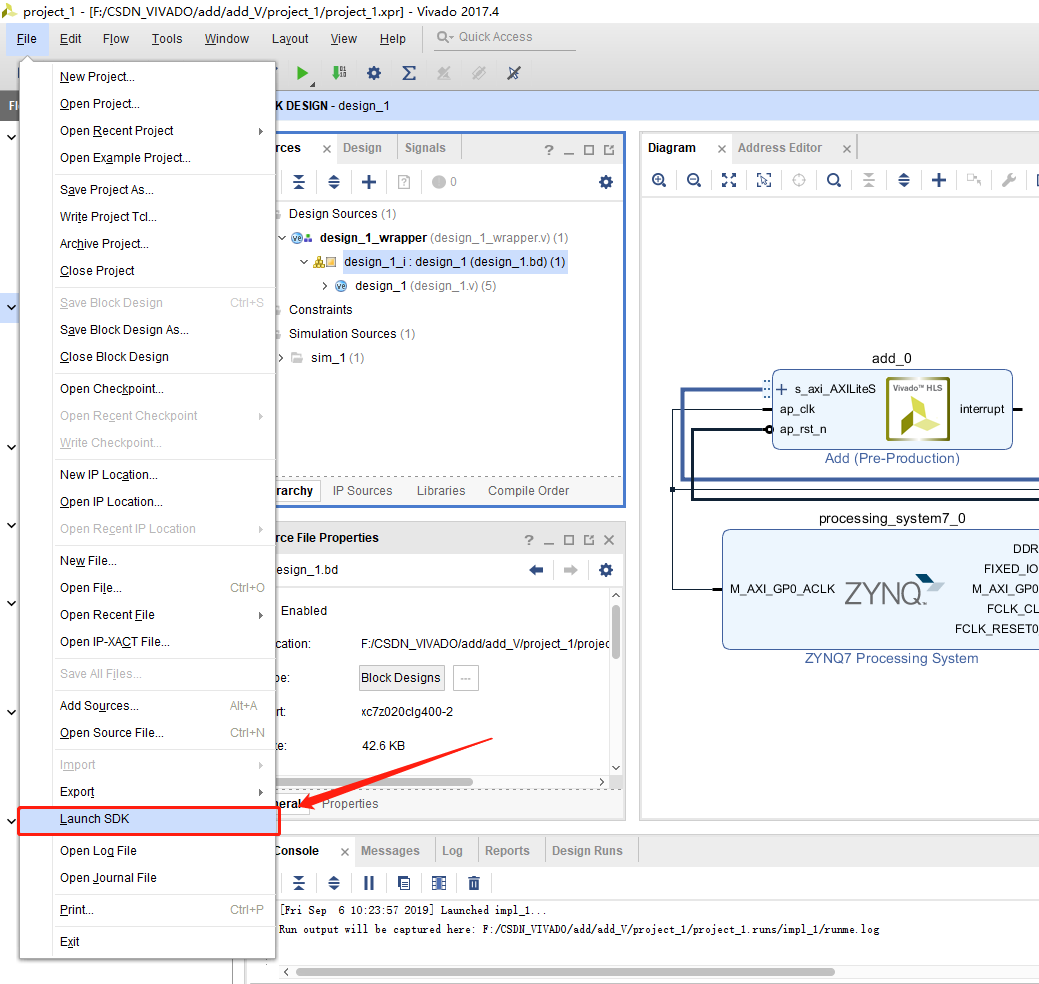Viewport: 1039px width, 984px height.
Task: Switch to Address Editor tab
Action: pos(779,148)
